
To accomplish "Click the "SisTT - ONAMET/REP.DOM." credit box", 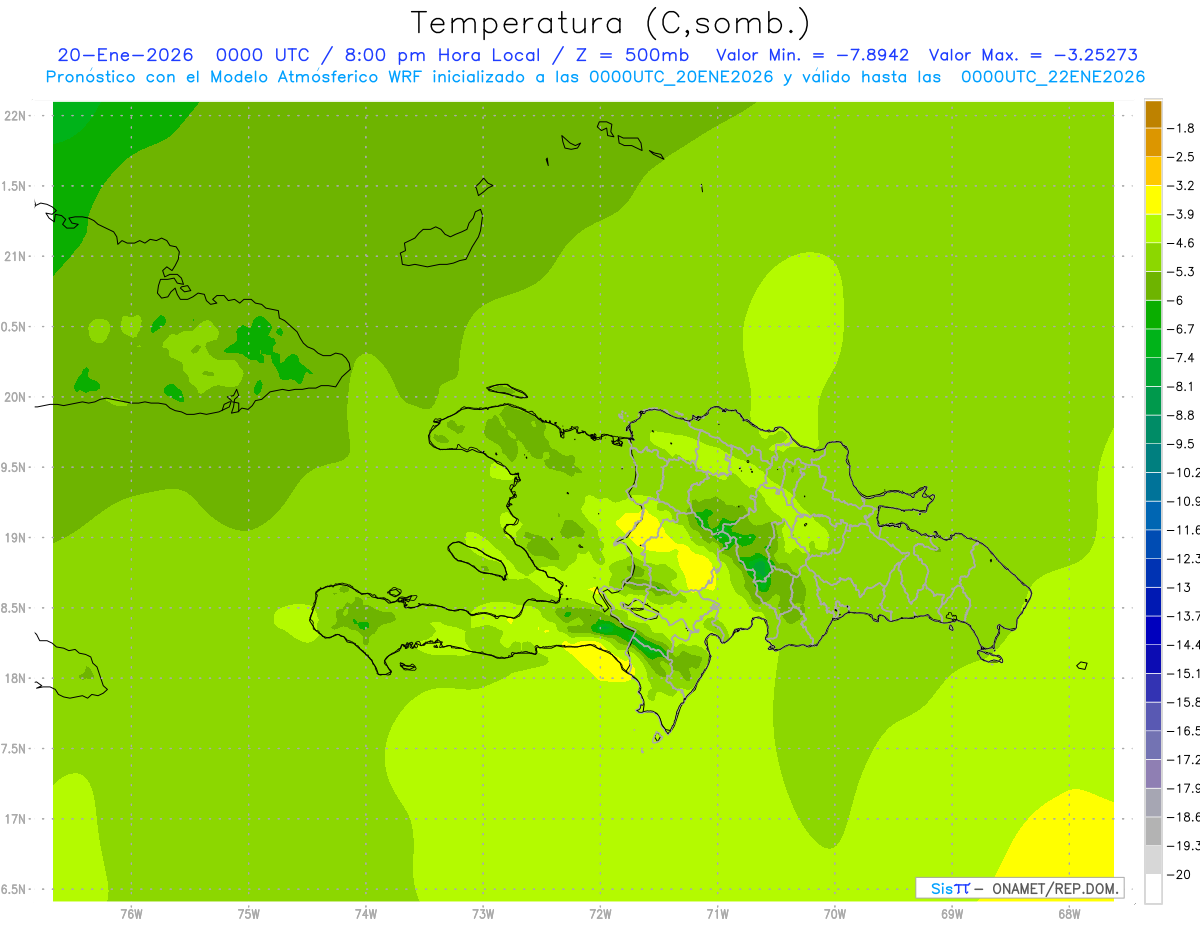I will click(x=1020, y=888).
